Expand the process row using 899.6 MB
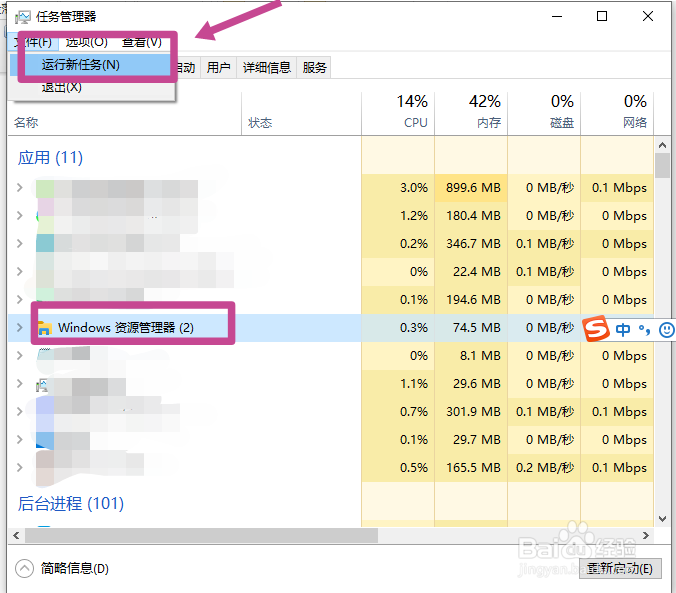 [x=19, y=188]
